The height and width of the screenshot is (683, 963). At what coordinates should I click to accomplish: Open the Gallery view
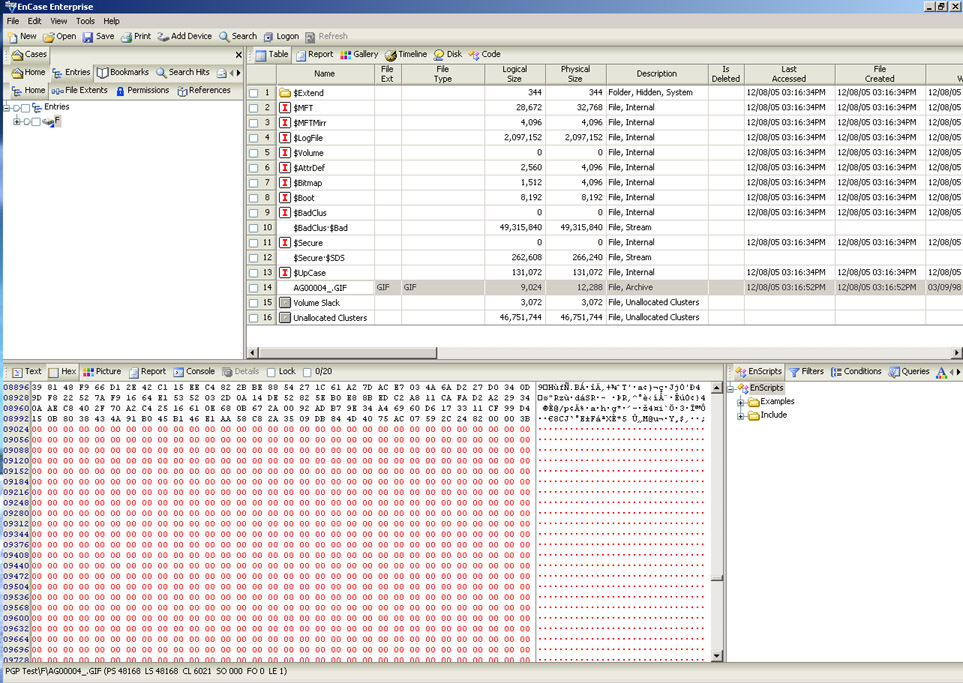[359, 55]
